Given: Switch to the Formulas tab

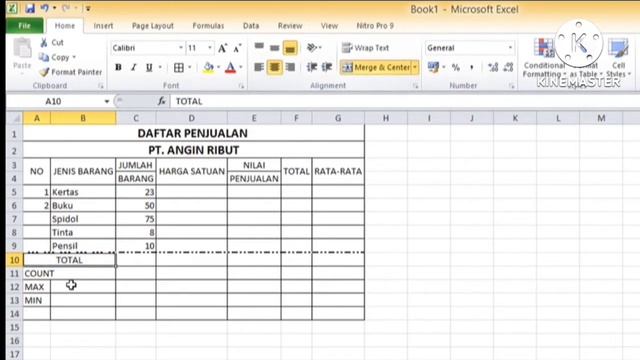Looking at the screenshot, I should click(x=208, y=26).
